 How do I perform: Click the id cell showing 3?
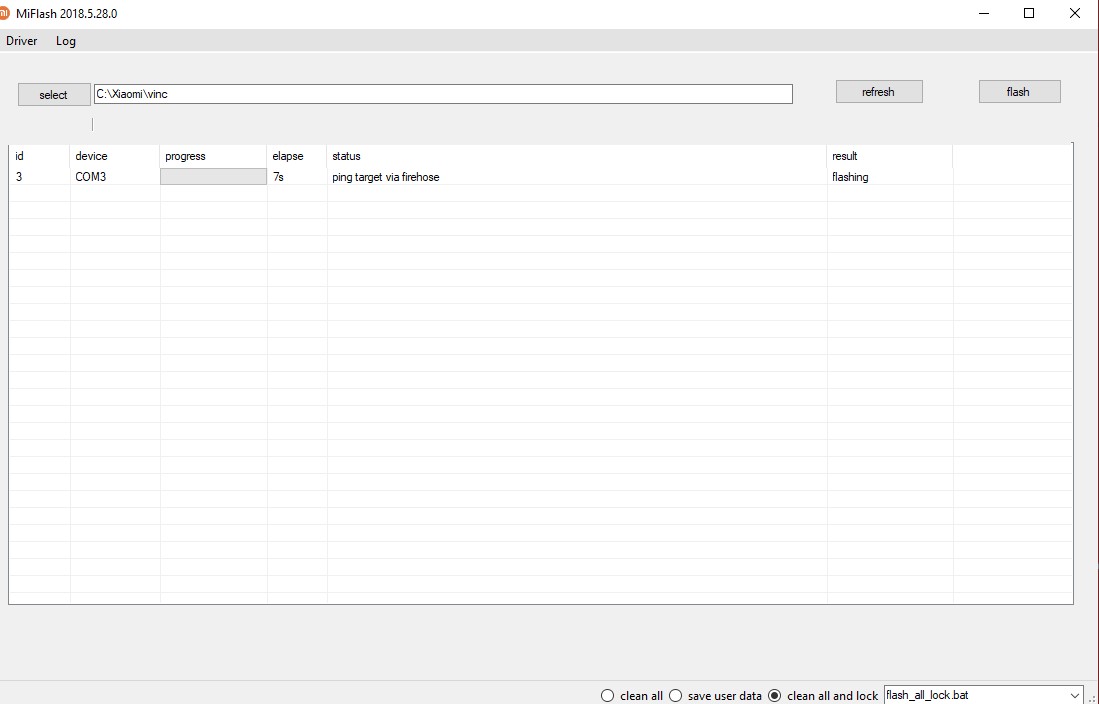click(x=39, y=177)
